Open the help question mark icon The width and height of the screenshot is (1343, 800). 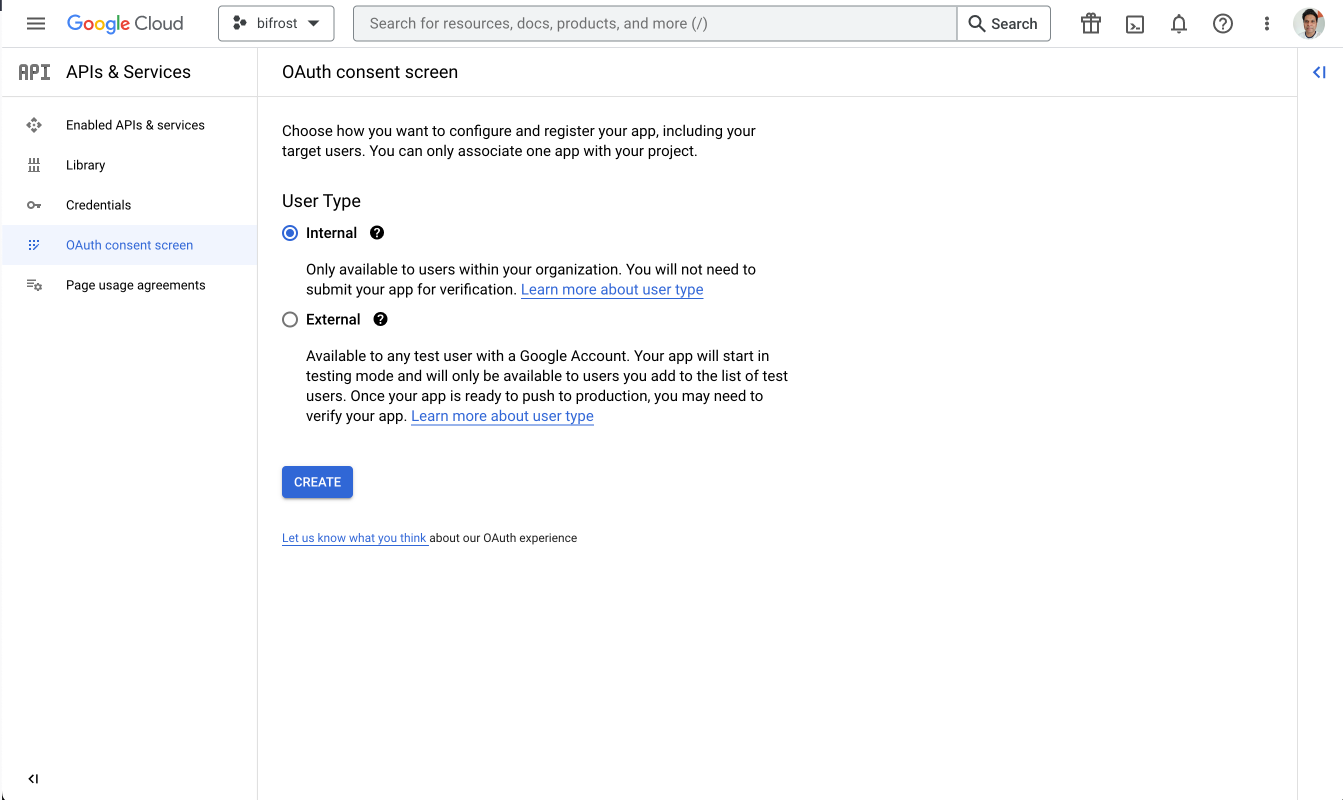tap(1223, 24)
